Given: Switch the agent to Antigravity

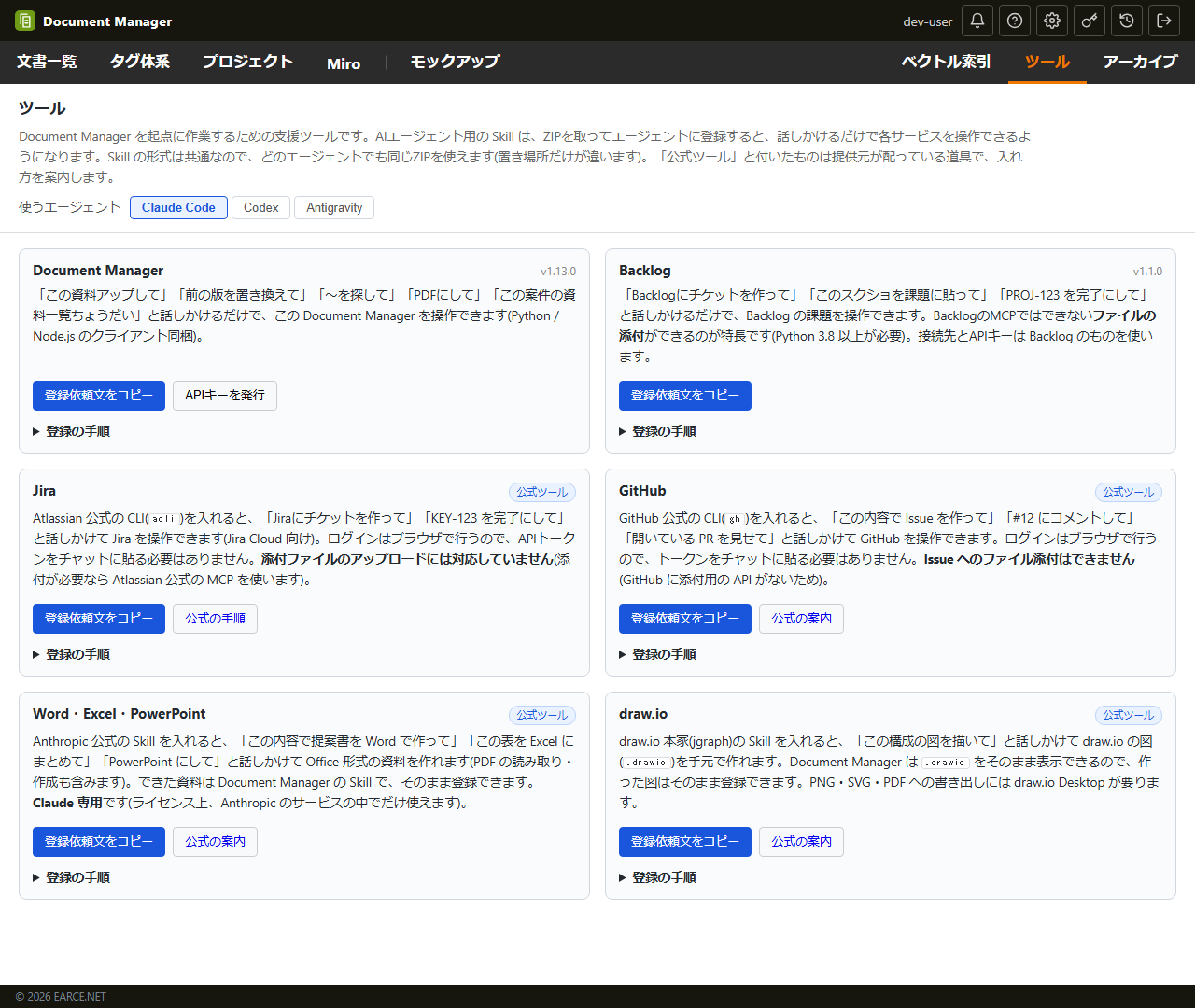Looking at the screenshot, I should [334, 207].
